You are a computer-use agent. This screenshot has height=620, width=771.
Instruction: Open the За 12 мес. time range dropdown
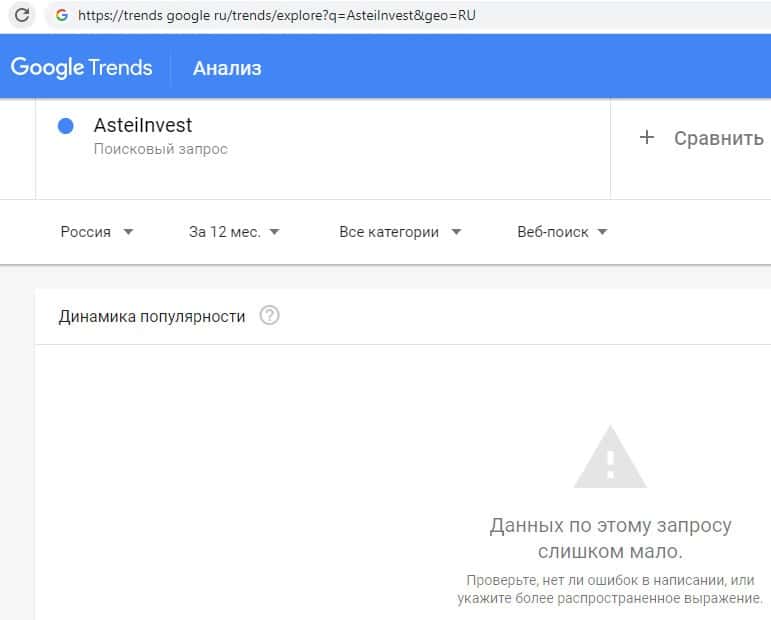[x=234, y=232]
